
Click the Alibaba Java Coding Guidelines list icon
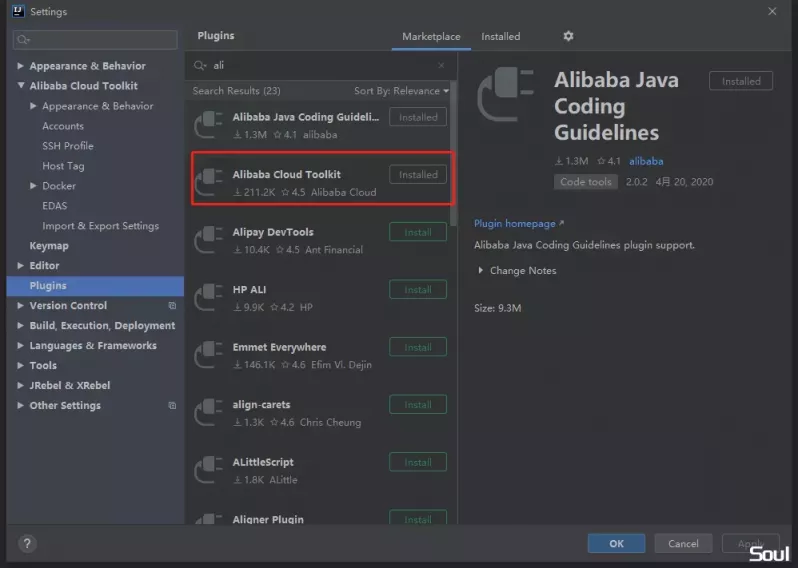[209, 125]
